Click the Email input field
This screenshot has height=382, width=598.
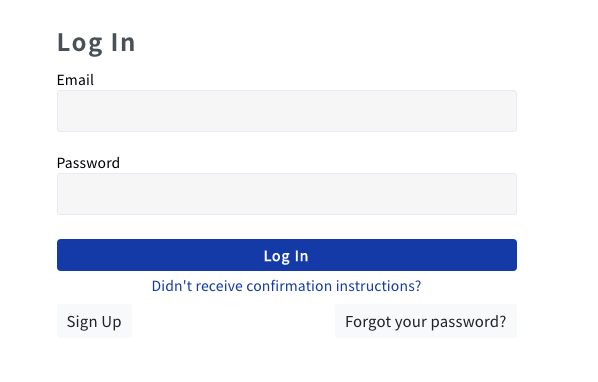click(x=287, y=111)
